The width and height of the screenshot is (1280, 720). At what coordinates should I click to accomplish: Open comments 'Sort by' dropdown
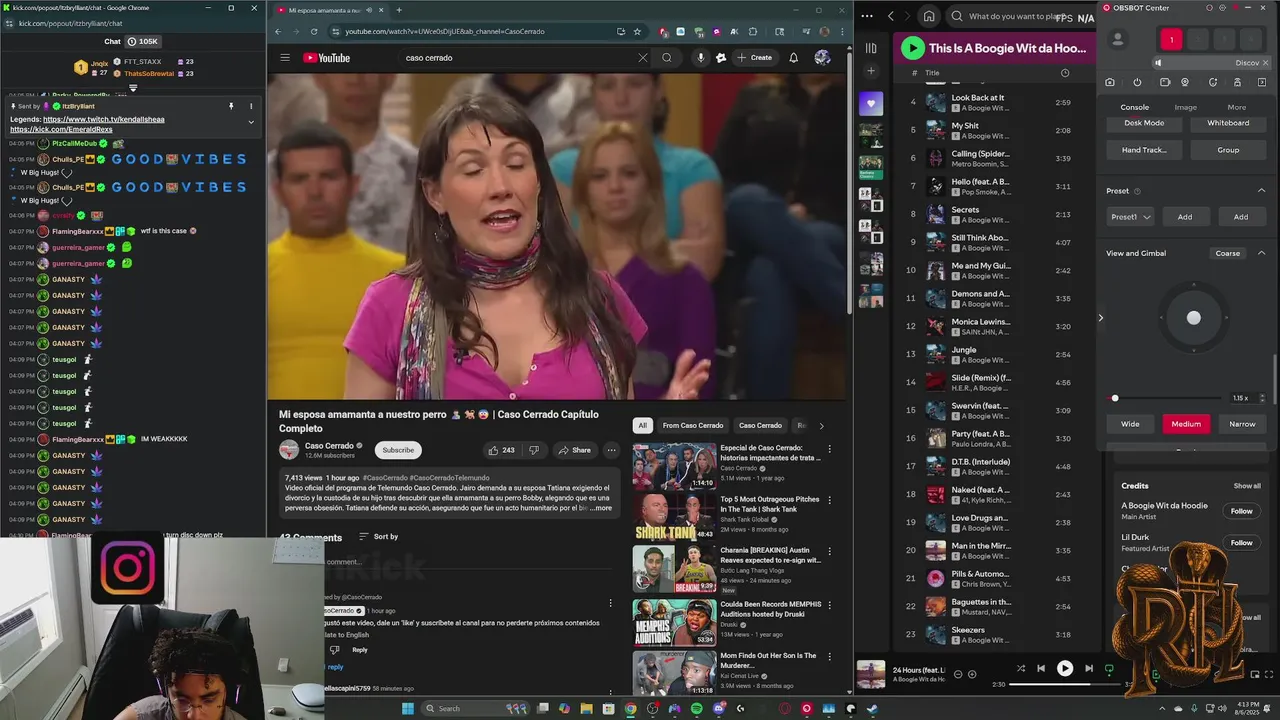(378, 537)
